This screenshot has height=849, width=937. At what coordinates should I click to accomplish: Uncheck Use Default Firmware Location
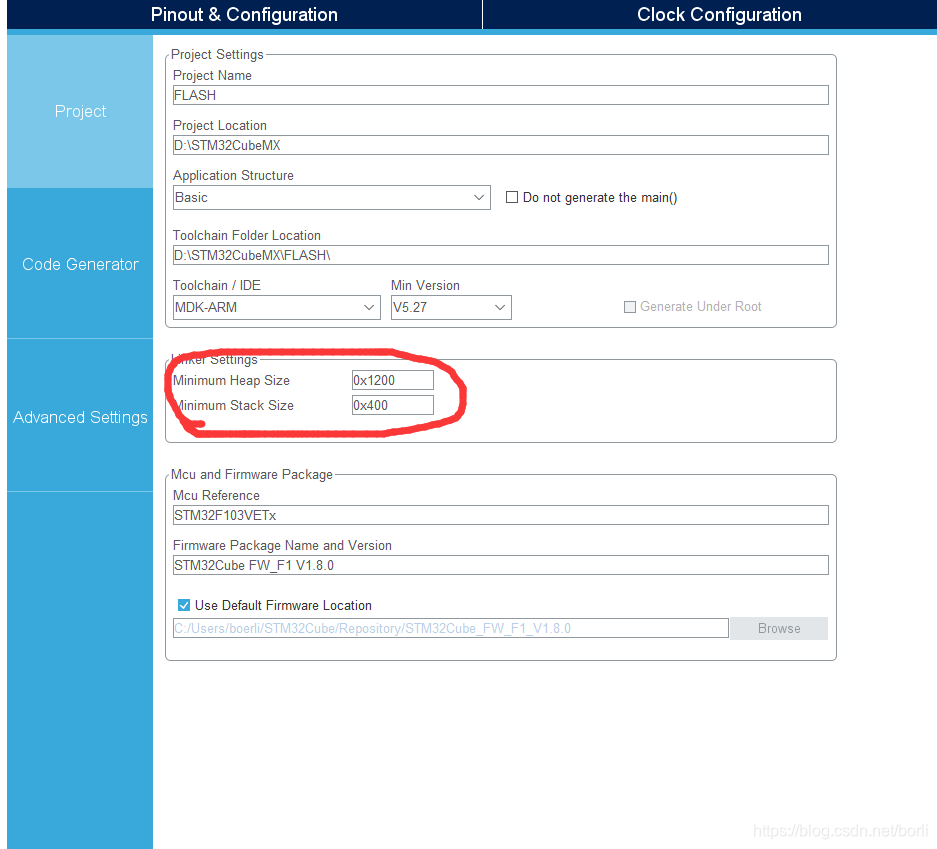184,605
